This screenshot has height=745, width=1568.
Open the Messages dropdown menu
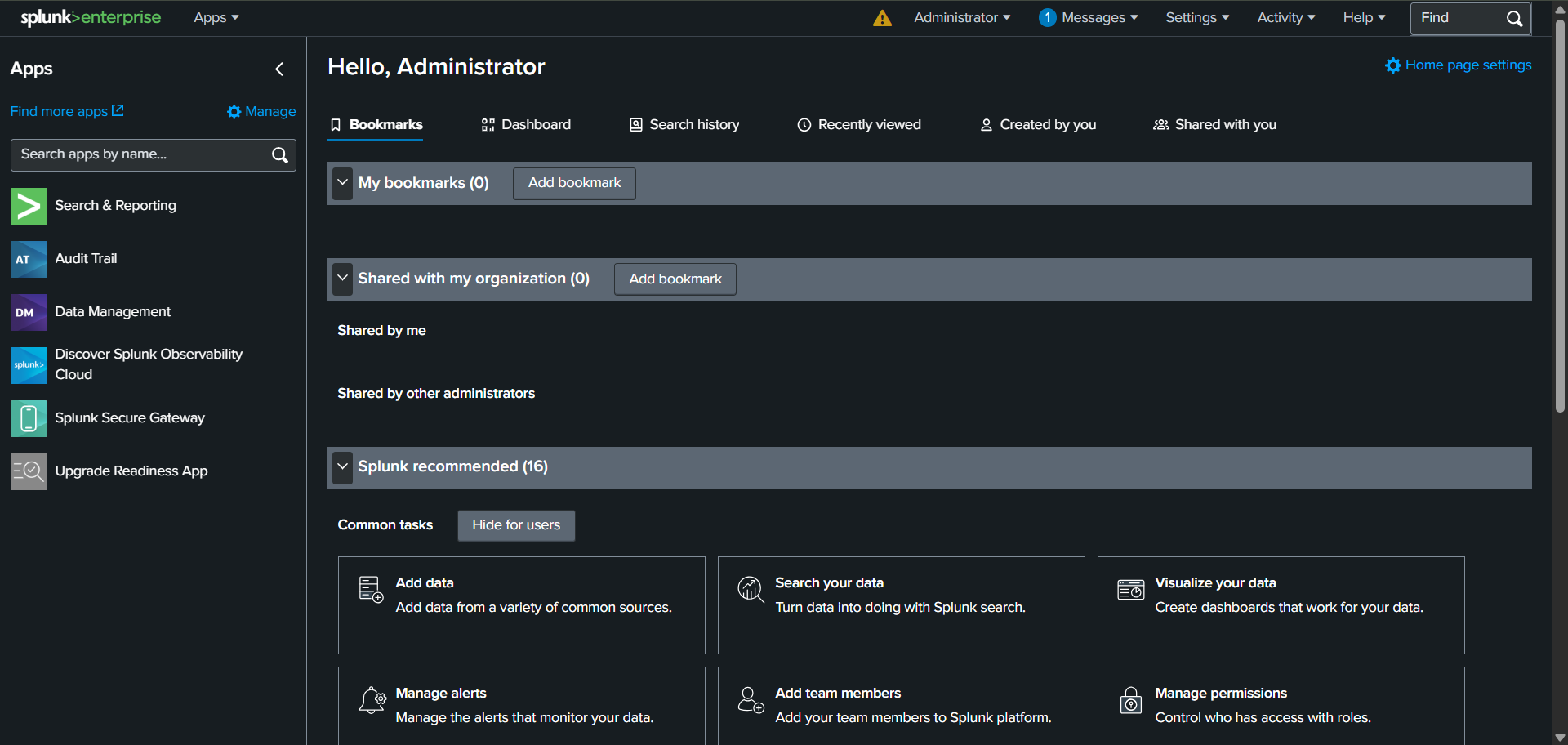point(1099,17)
